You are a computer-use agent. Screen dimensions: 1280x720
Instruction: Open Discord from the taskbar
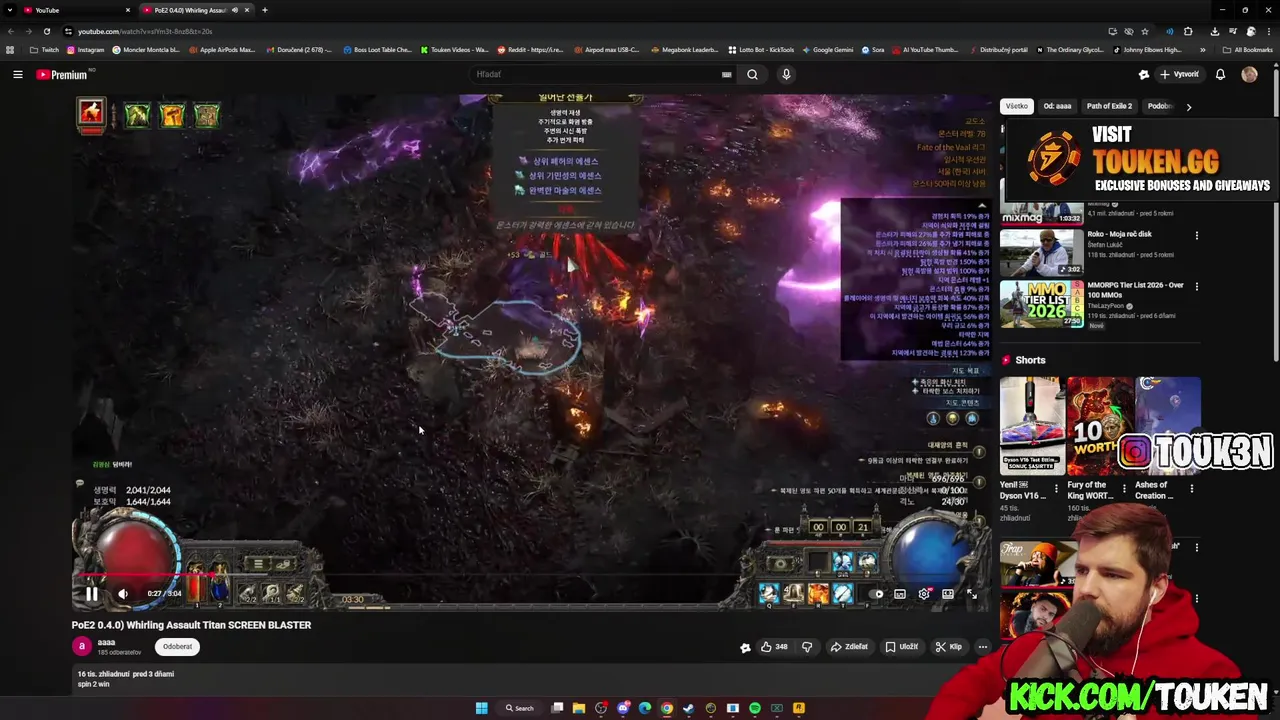point(623,708)
